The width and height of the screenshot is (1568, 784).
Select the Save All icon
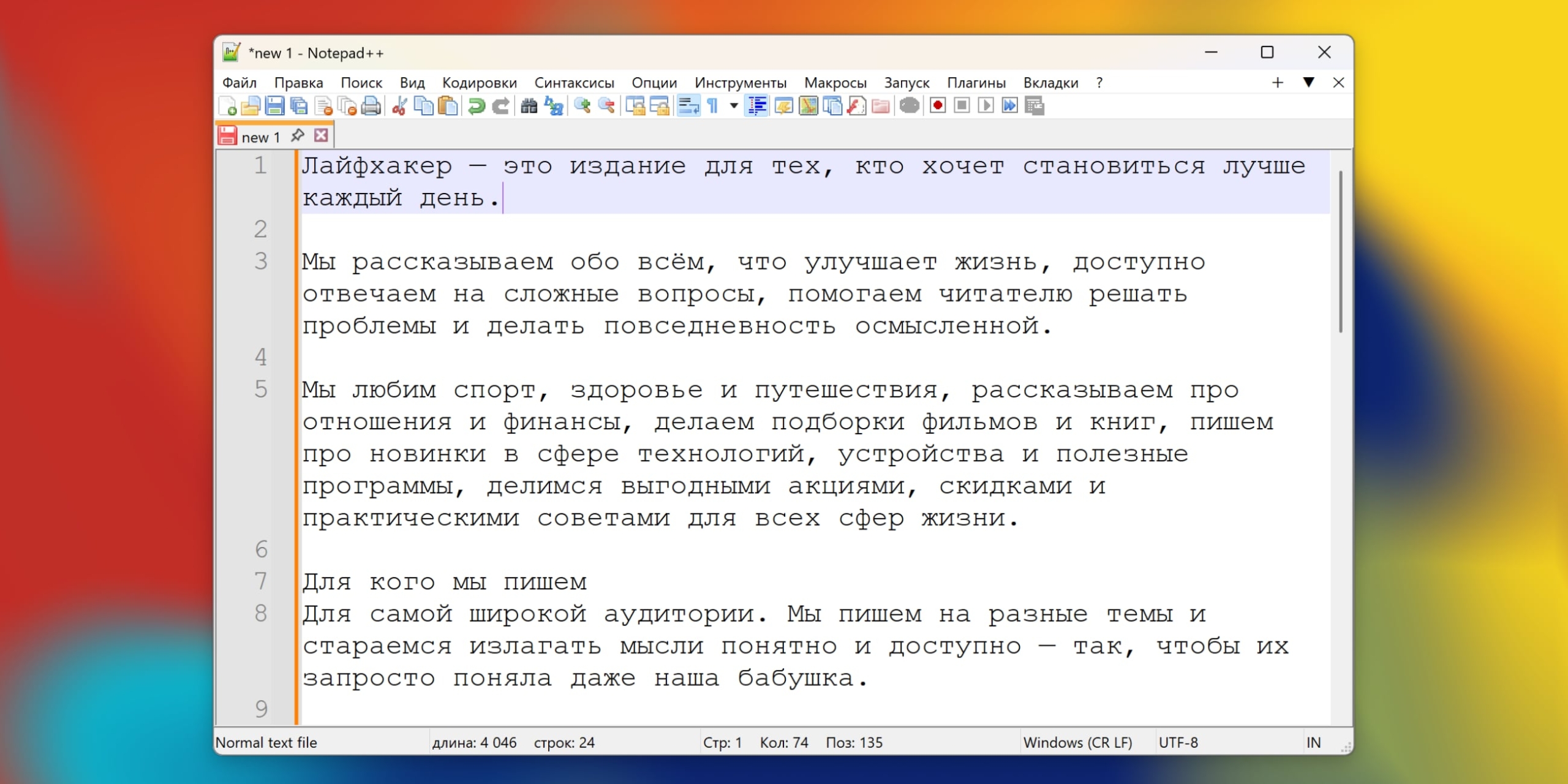click(x=299, y=105)
